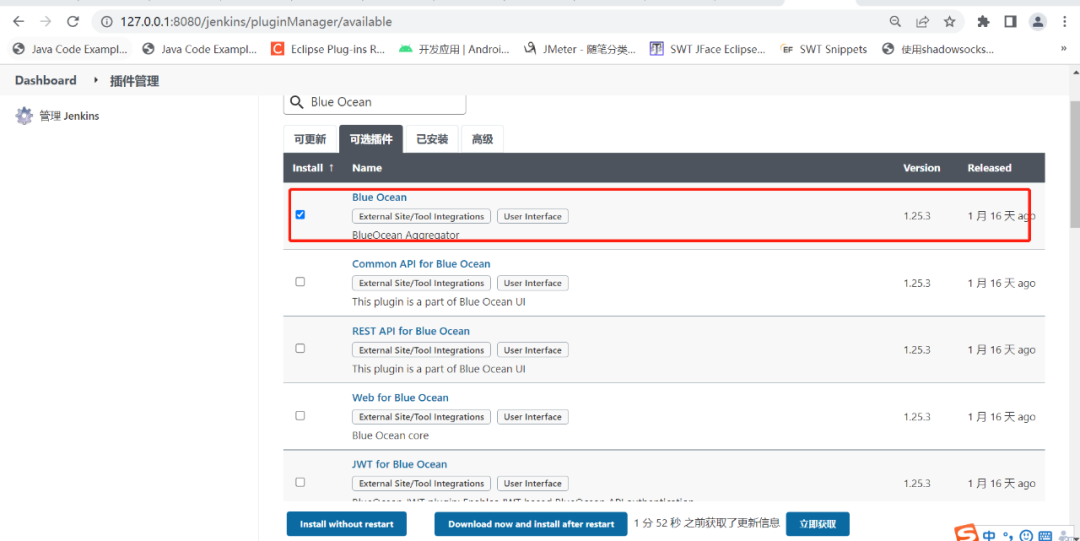Screen dimensions: 1080x541
Task: Click Download now and install after restart
Action: [531, 524]
